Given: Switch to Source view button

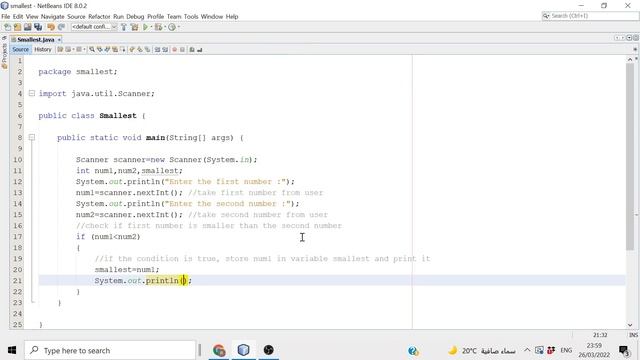Looking at the screenshot, I should pyautogui.click(x=20, y=49).
